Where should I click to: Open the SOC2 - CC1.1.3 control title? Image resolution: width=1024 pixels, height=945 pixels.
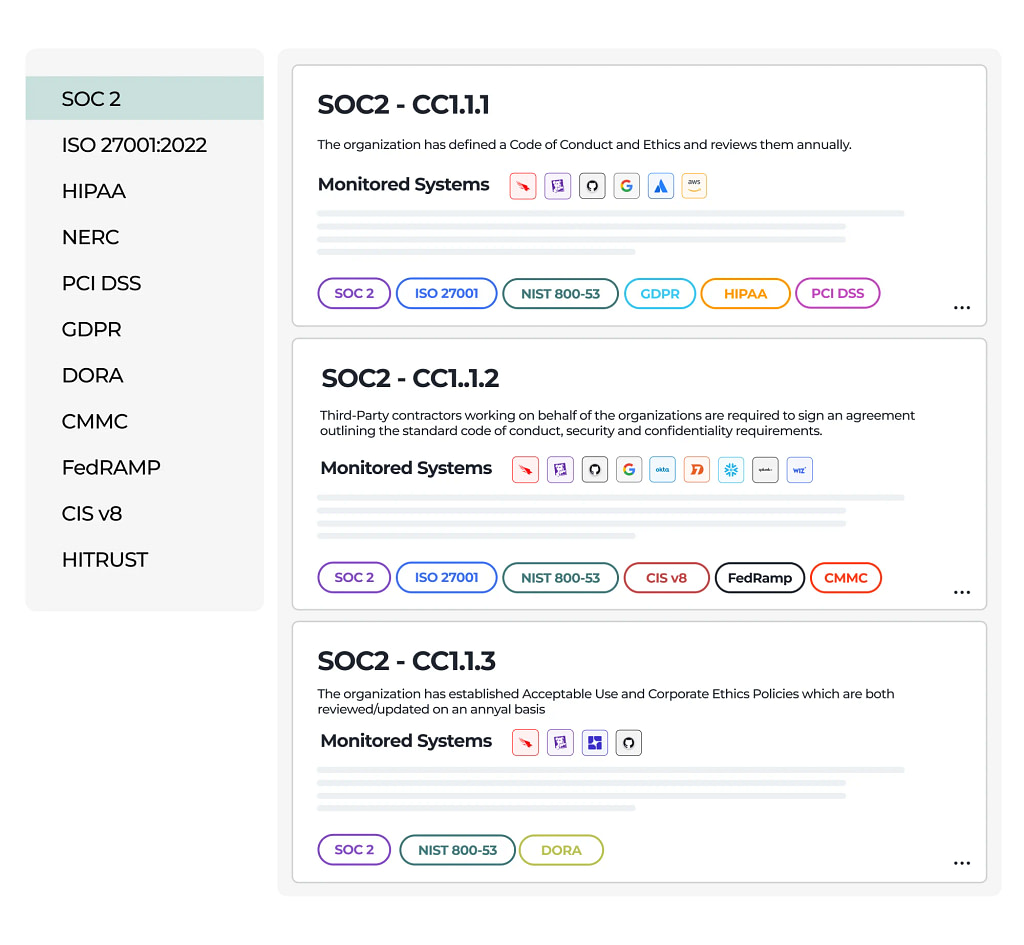[406, 661]
